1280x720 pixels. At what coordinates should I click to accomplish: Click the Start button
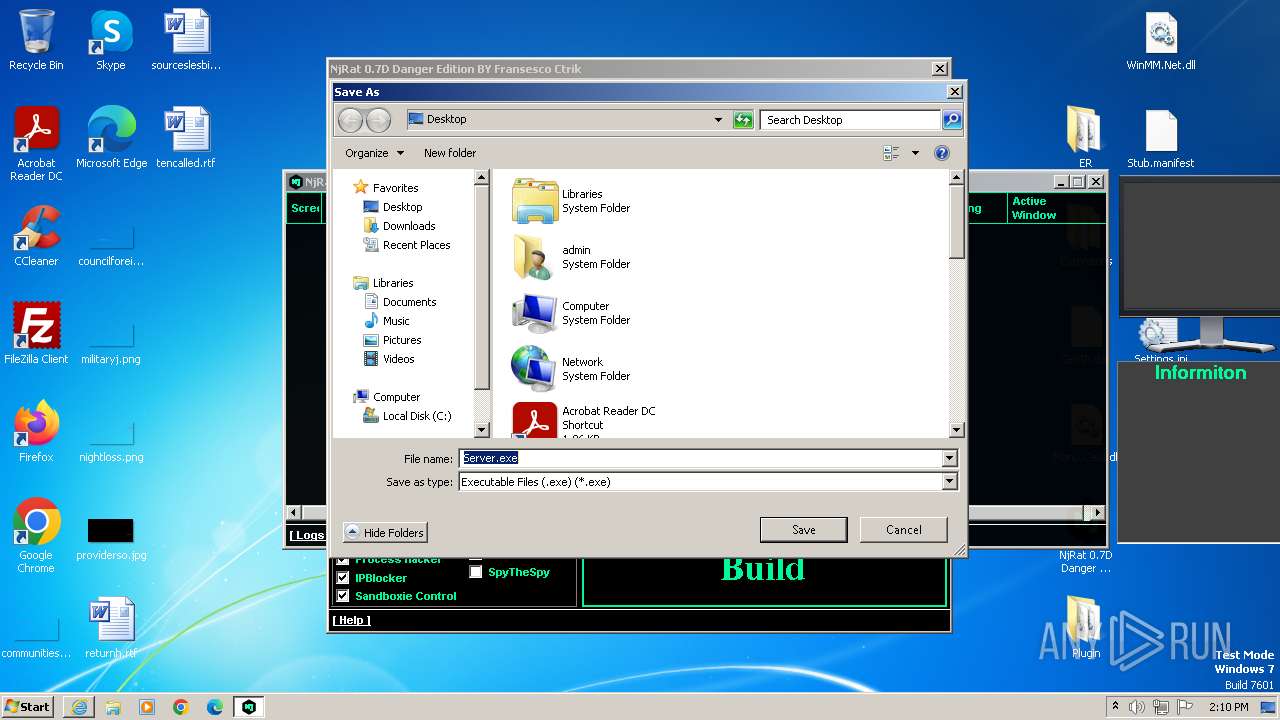tap(28, 707)
